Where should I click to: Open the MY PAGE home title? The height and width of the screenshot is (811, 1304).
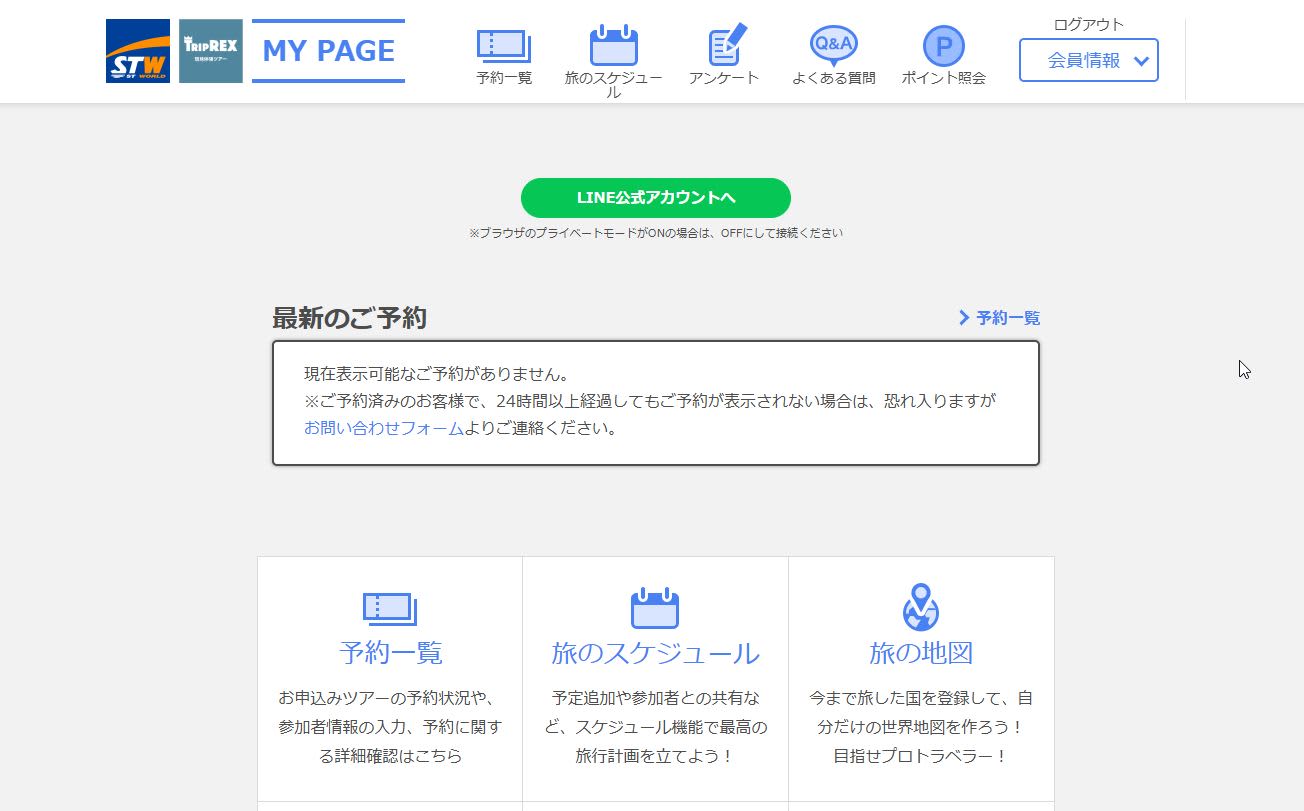(x=328, y=51)
